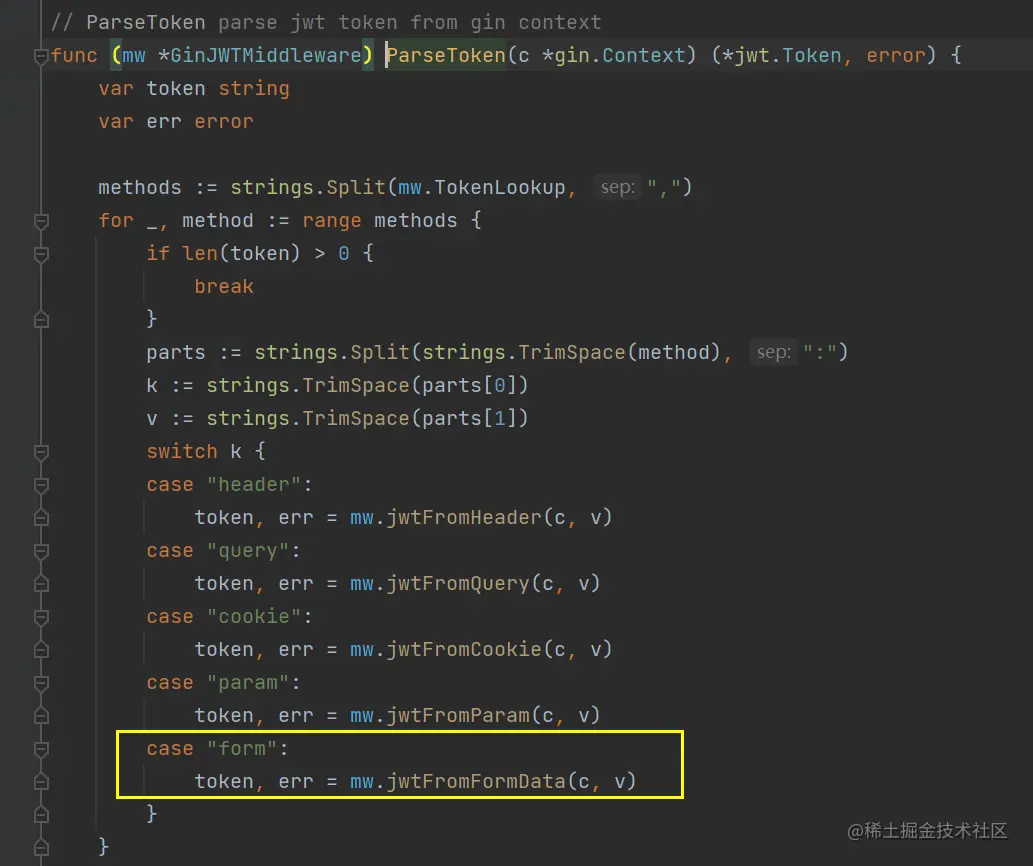Click the 'sep:' inlay hint before ","
Viewport: 1033px width, 866px height.
pos(617,187)
